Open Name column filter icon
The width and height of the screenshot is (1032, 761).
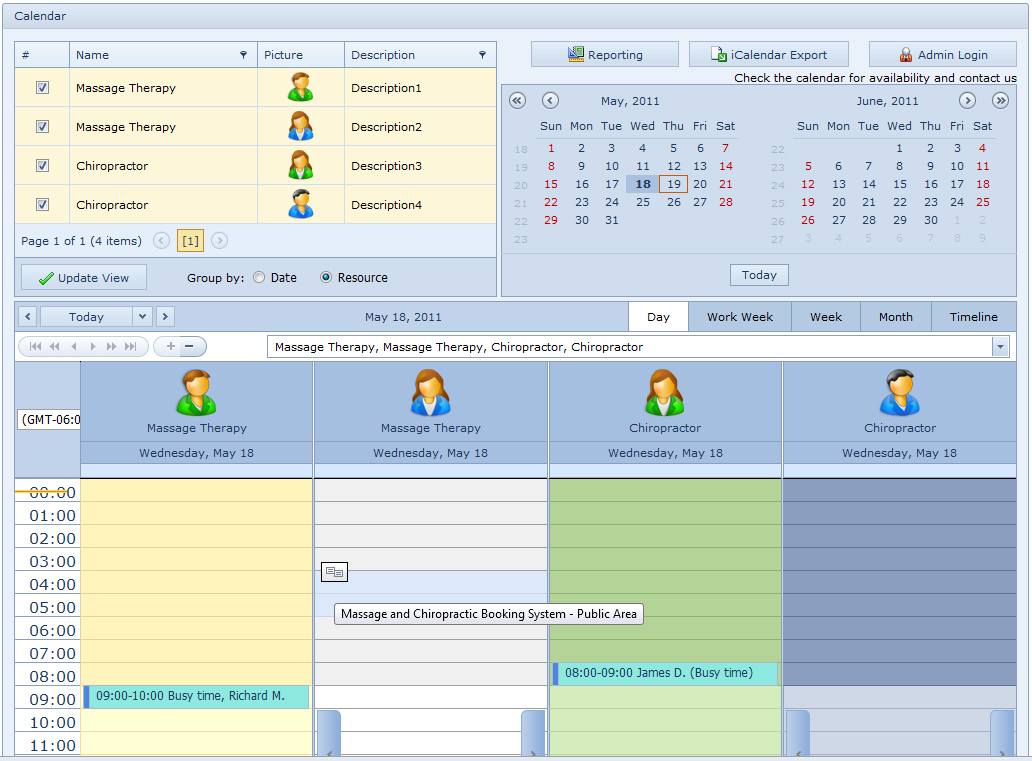pos(244,55)
